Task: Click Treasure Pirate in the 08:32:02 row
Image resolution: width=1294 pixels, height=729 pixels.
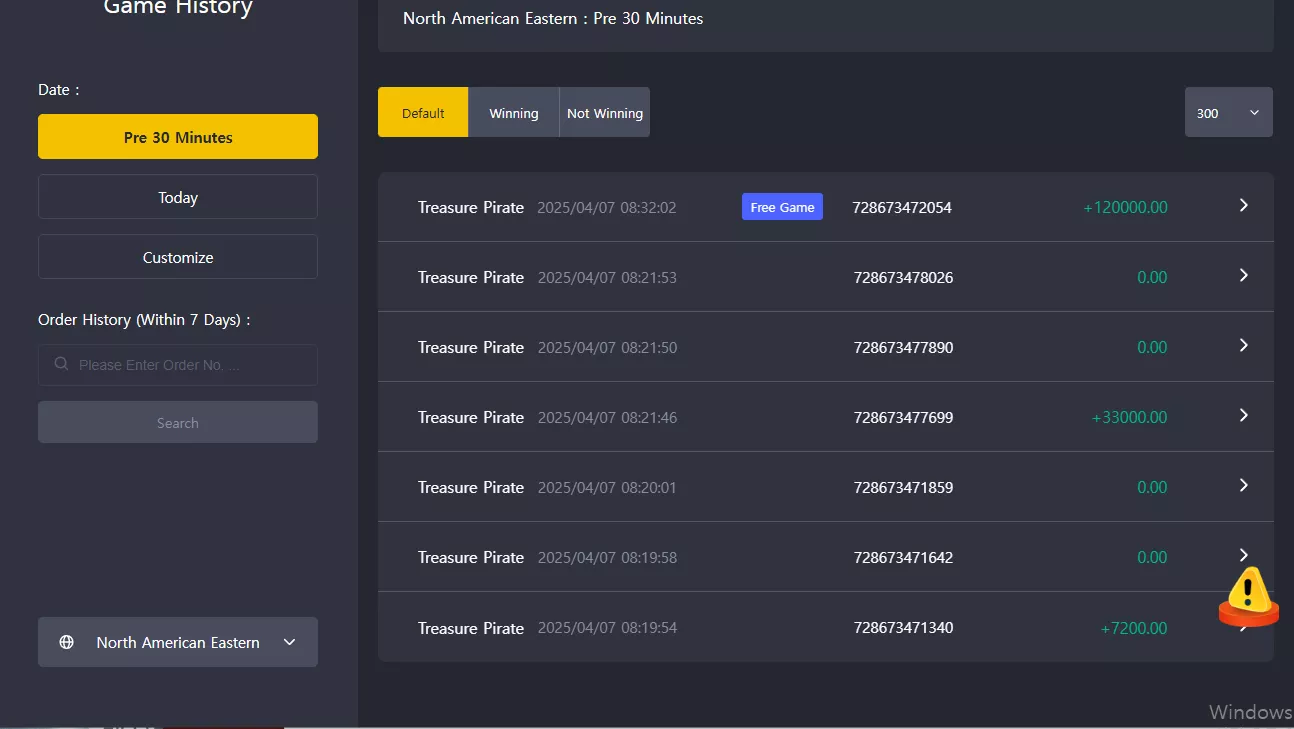Action: click(471, 208)
